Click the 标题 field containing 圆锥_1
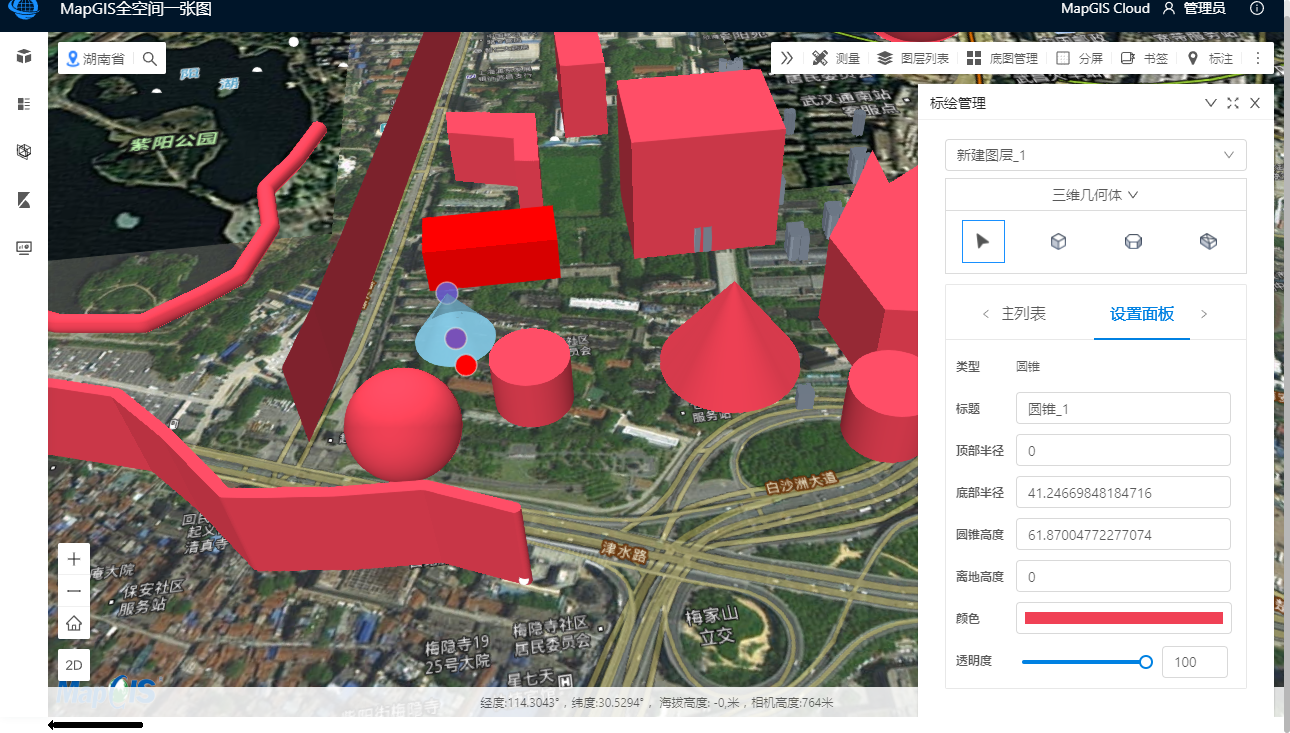1290x733 pixels. (1123, 408)
